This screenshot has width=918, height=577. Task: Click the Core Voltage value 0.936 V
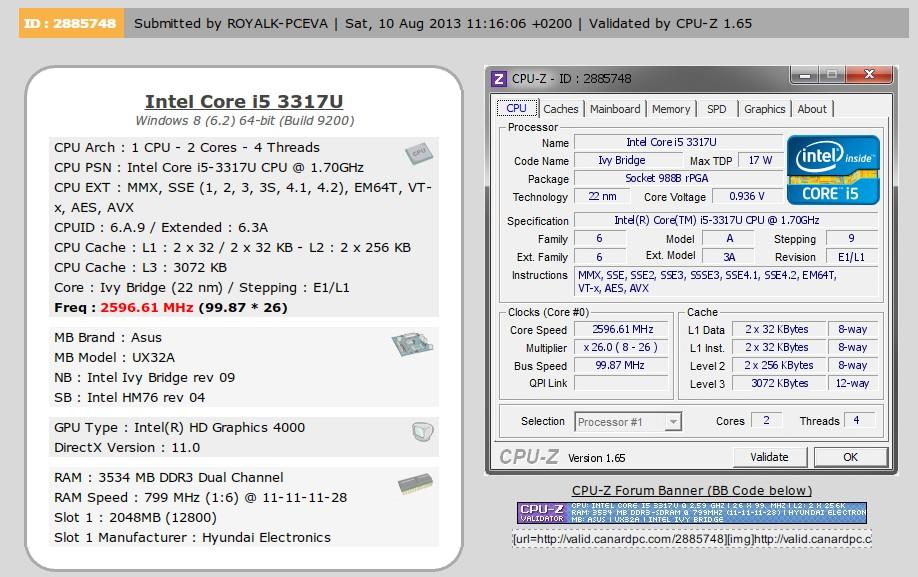747,197
